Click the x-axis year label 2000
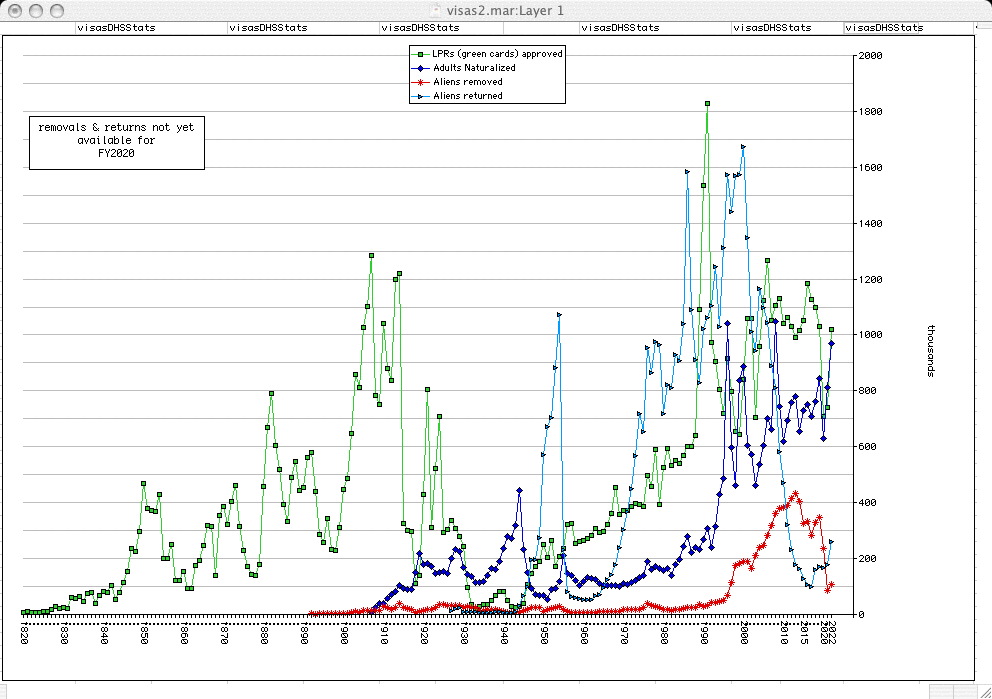 [744, 633]
